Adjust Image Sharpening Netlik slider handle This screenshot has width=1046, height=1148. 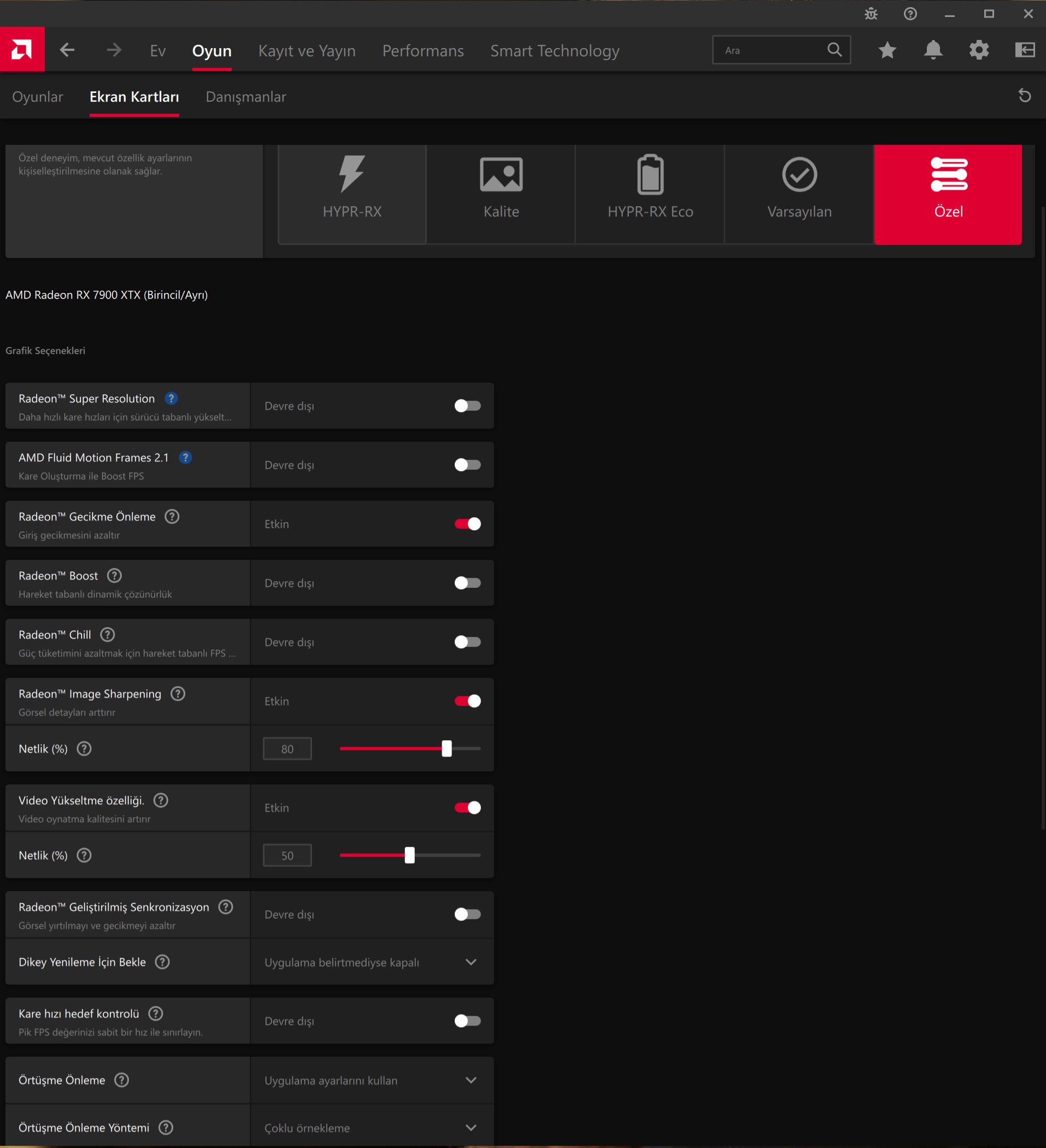tap(447, 748)
